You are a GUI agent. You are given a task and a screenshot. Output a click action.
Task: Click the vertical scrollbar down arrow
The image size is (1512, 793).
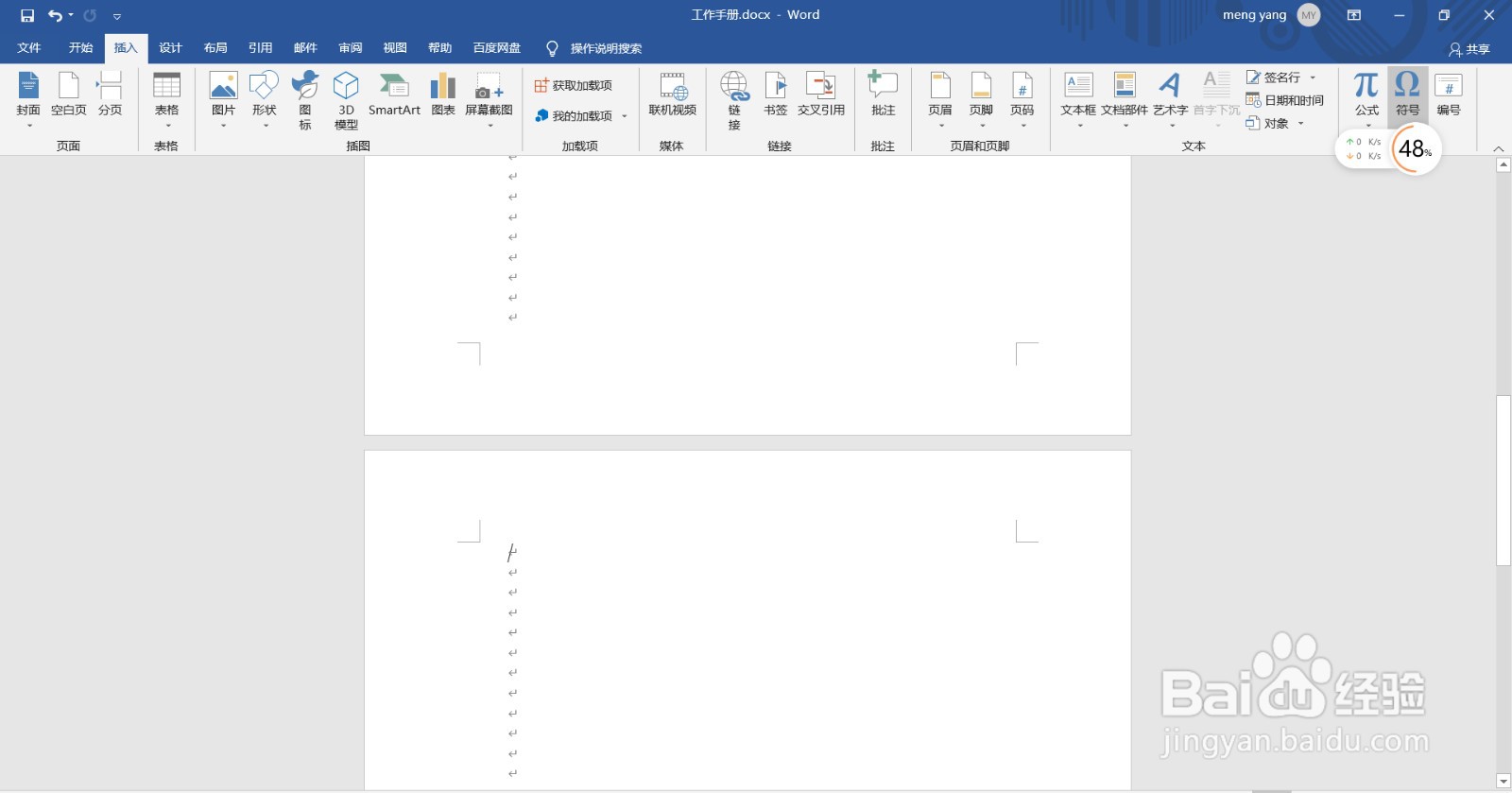click(1503, 781)
